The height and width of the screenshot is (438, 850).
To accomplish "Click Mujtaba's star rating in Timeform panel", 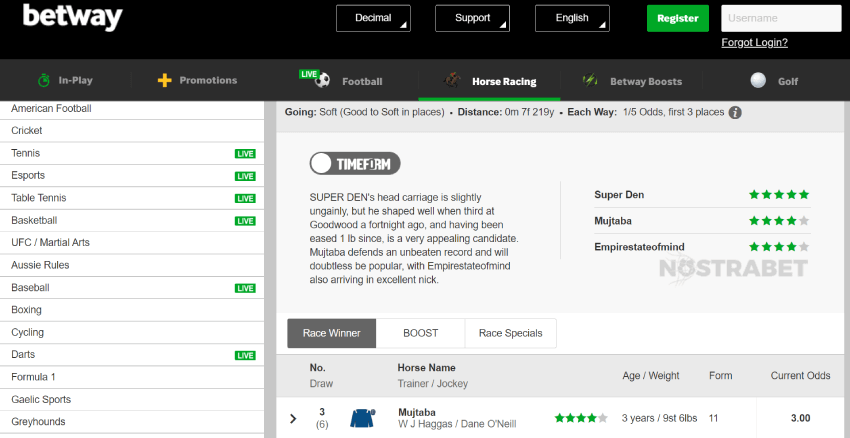I will tap(779, 221).
